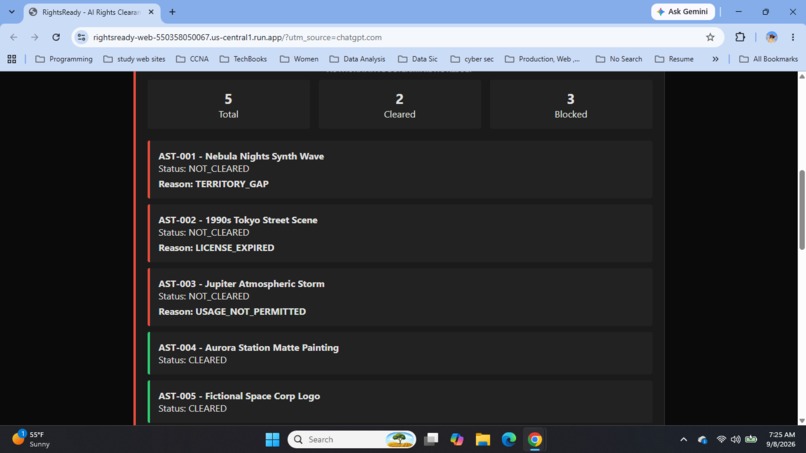Screen dimensions: 806x453
Task: Open the Women bookmark folder
Action: (299, 59)
